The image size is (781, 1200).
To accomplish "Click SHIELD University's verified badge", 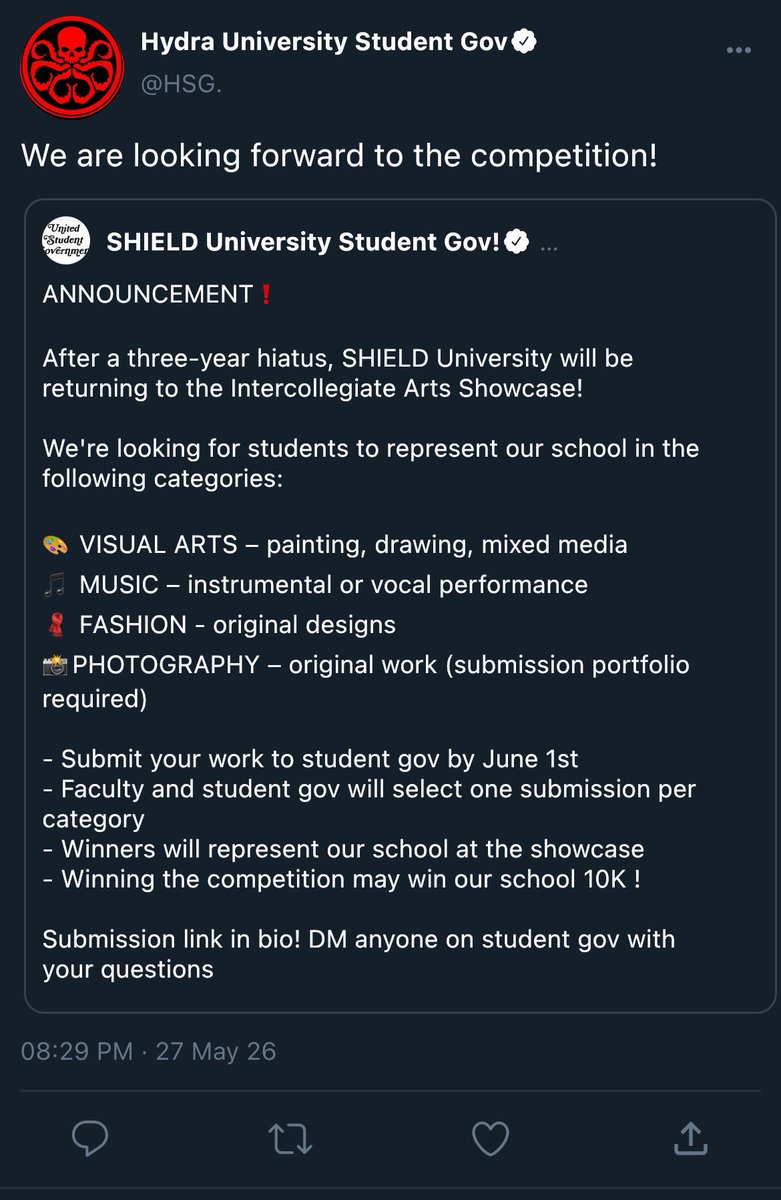I will pyautogui.click(x=516, y=242).
